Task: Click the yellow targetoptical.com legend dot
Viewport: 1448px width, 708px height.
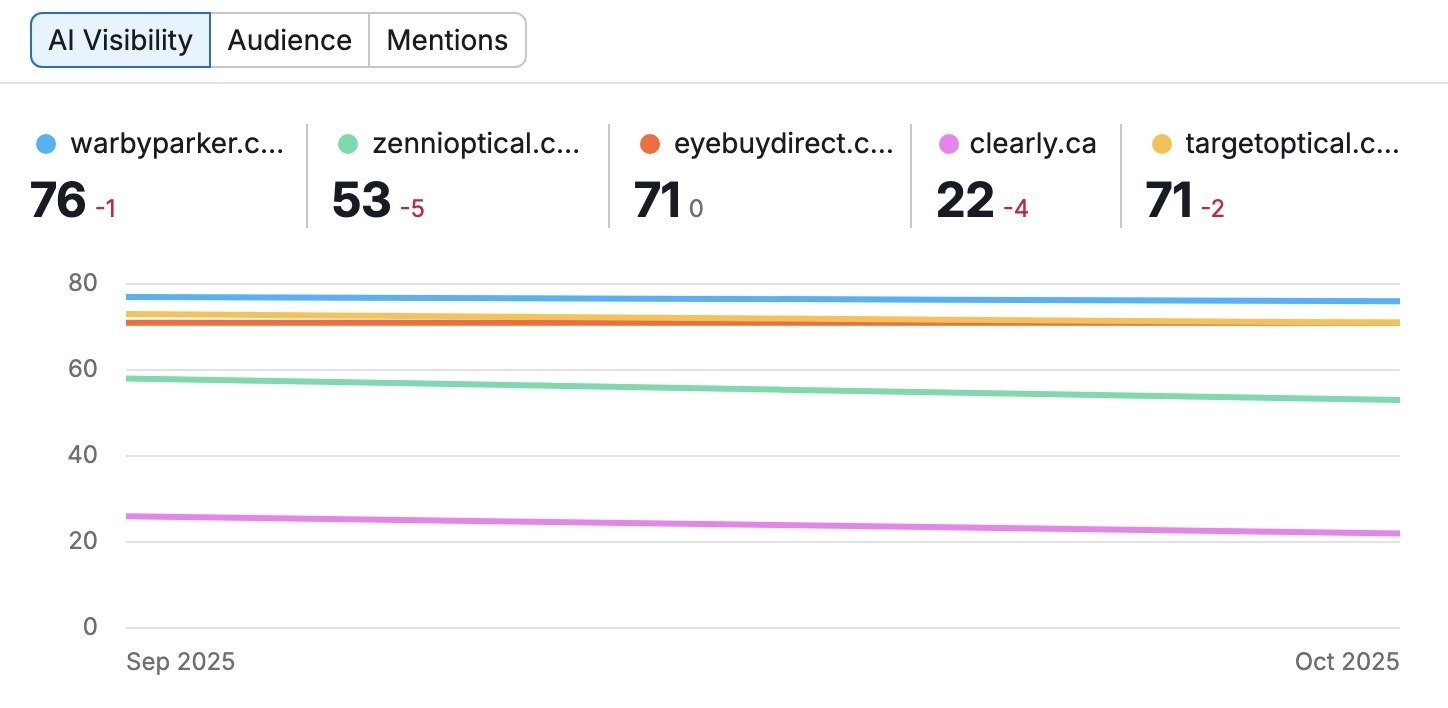Action: pyautogui.click(x=1162, y=143)
